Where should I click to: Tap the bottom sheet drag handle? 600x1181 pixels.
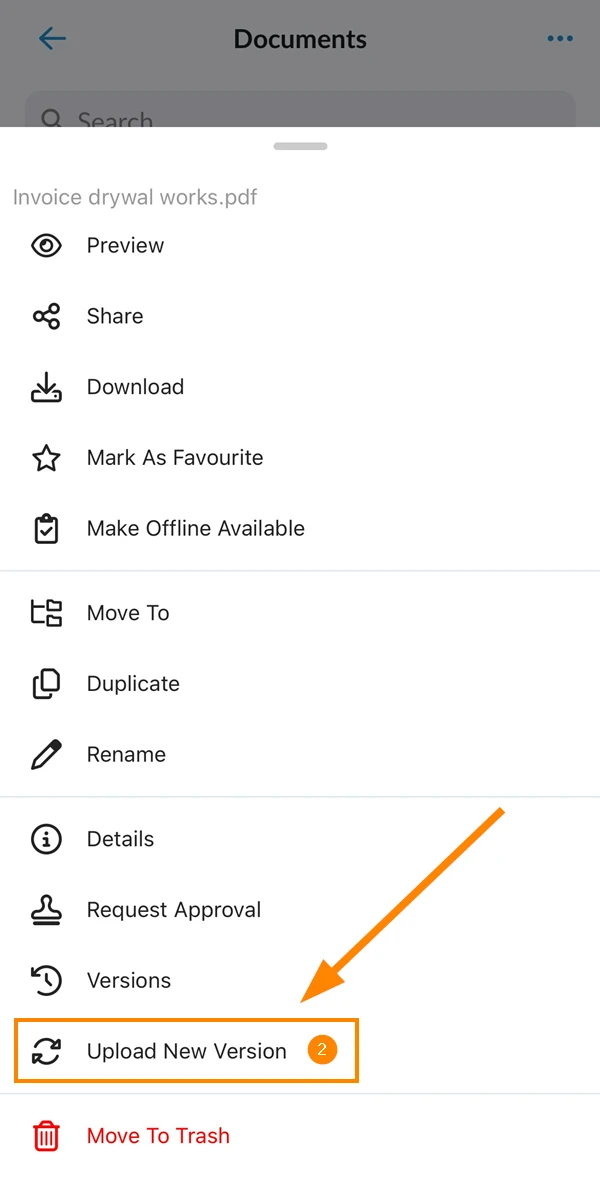coord(300,146)
